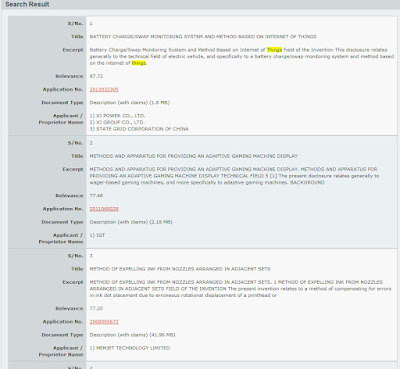Click relevance value 77.20
This screenshot has width=400, height=369.
96,309
